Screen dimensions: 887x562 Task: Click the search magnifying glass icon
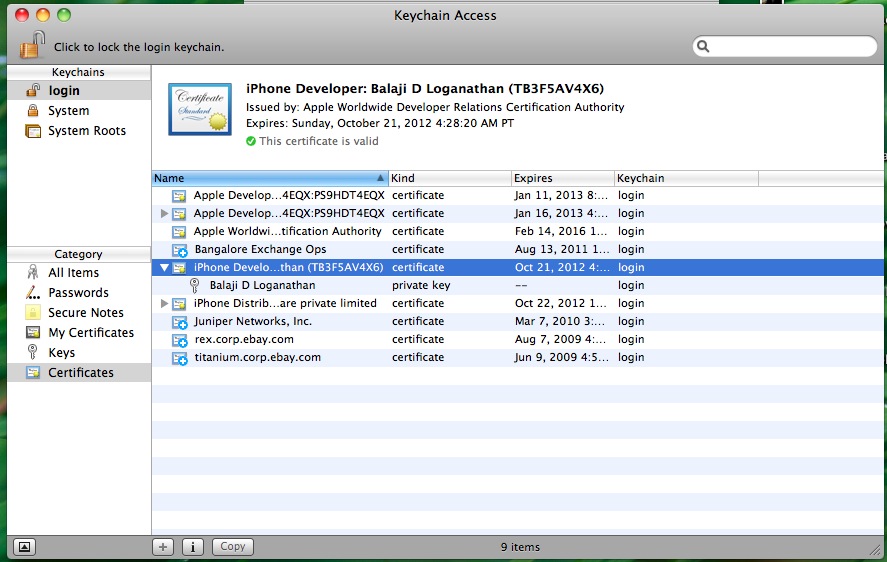tap(703, 46)
